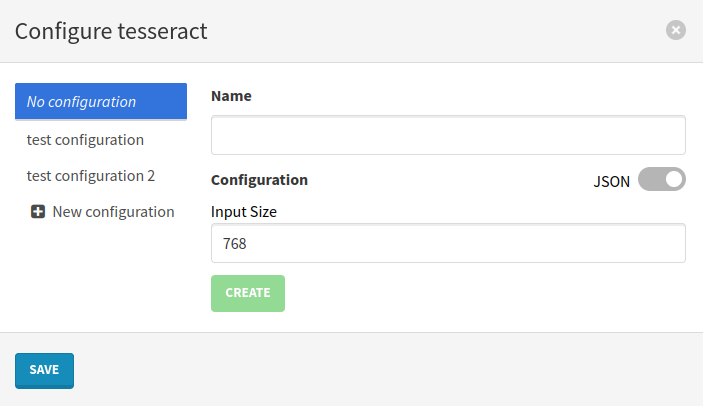Select the No configuration entry

(x=101, y=102)
